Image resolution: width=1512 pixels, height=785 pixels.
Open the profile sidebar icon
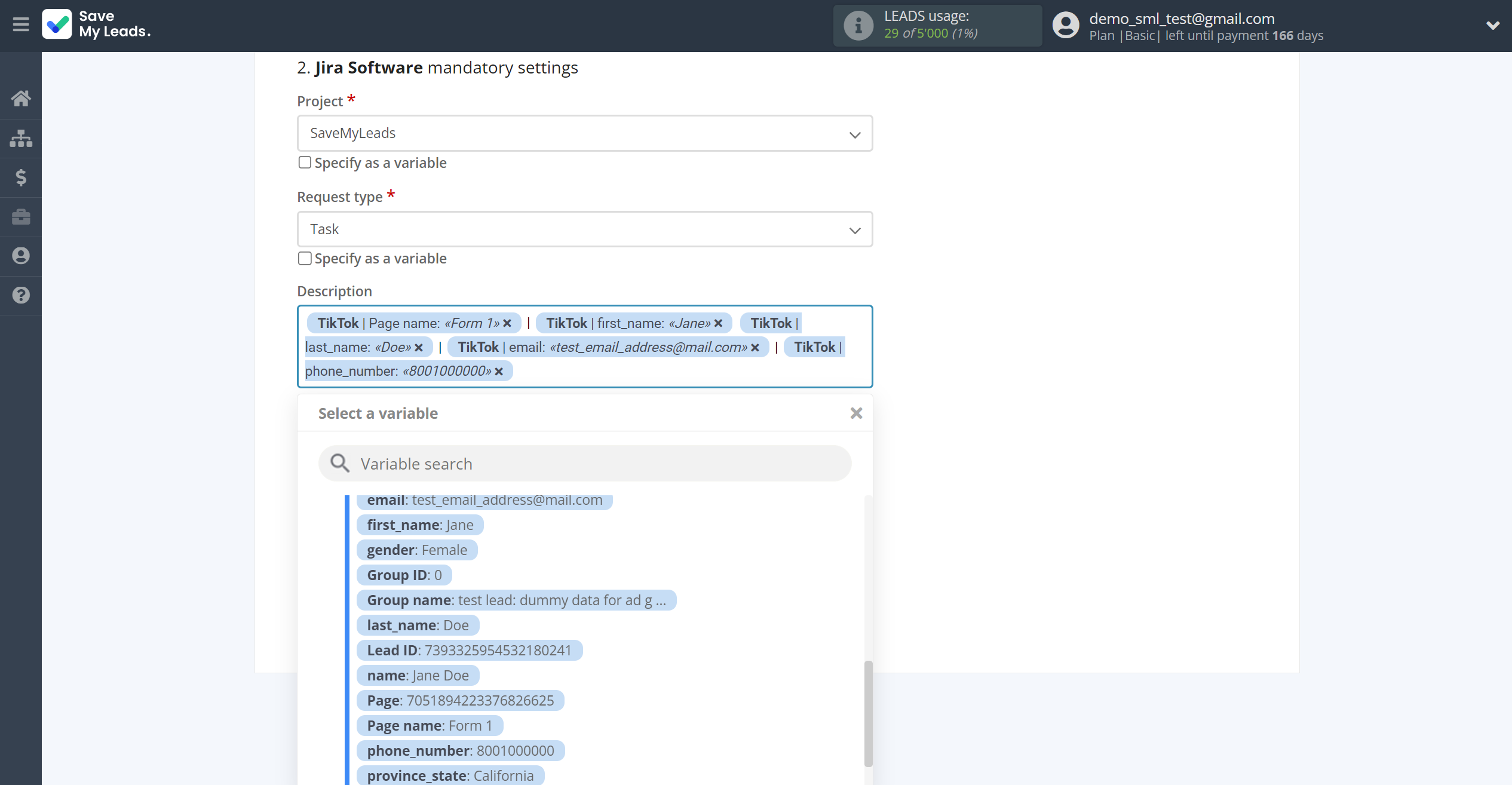coord(21,256)
